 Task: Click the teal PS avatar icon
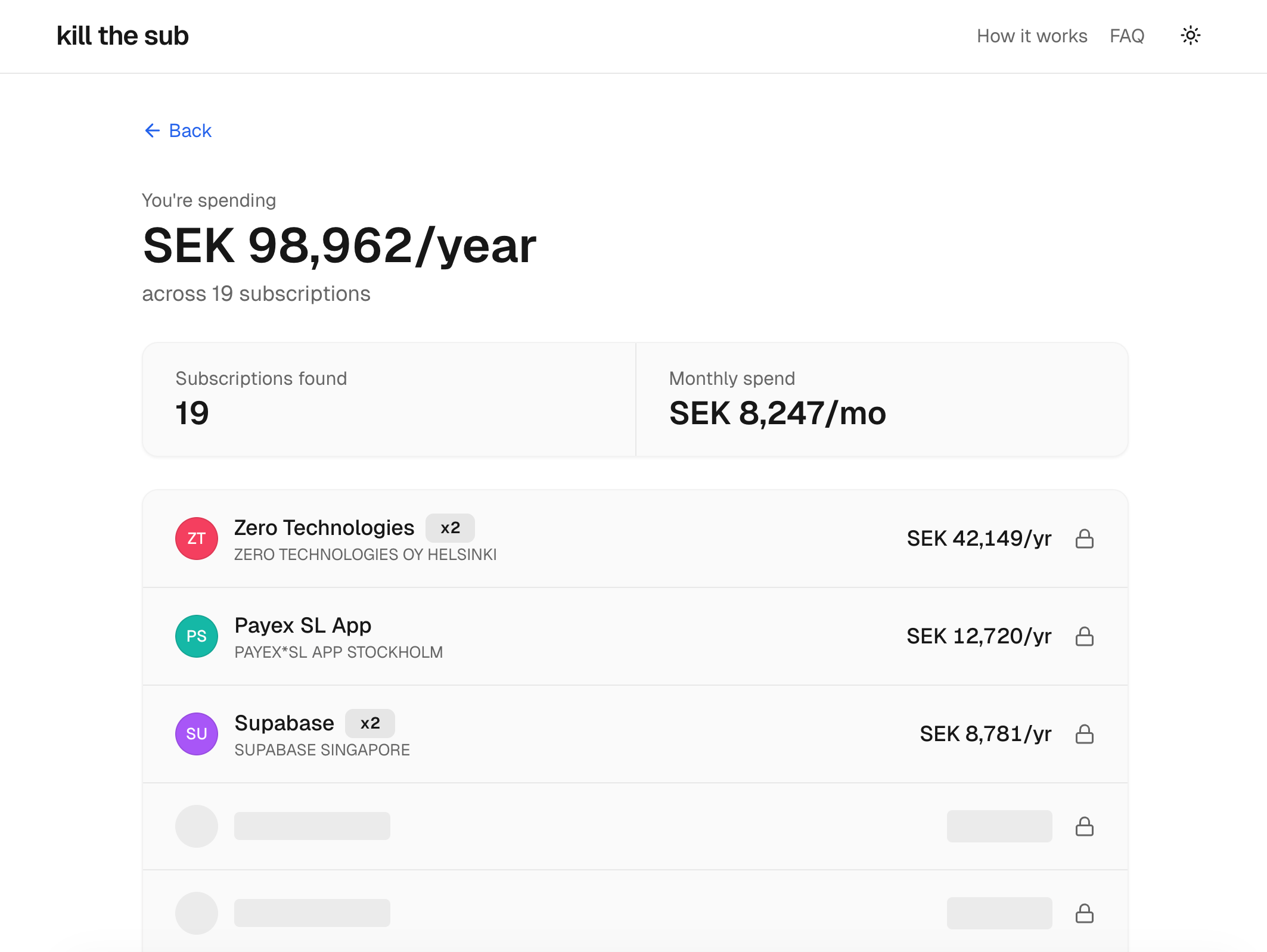[196, 636]
